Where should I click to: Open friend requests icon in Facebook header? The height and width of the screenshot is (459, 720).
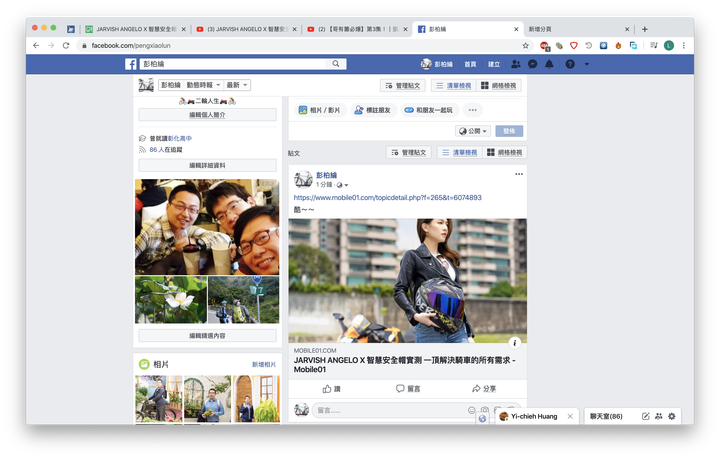(516, 64)
